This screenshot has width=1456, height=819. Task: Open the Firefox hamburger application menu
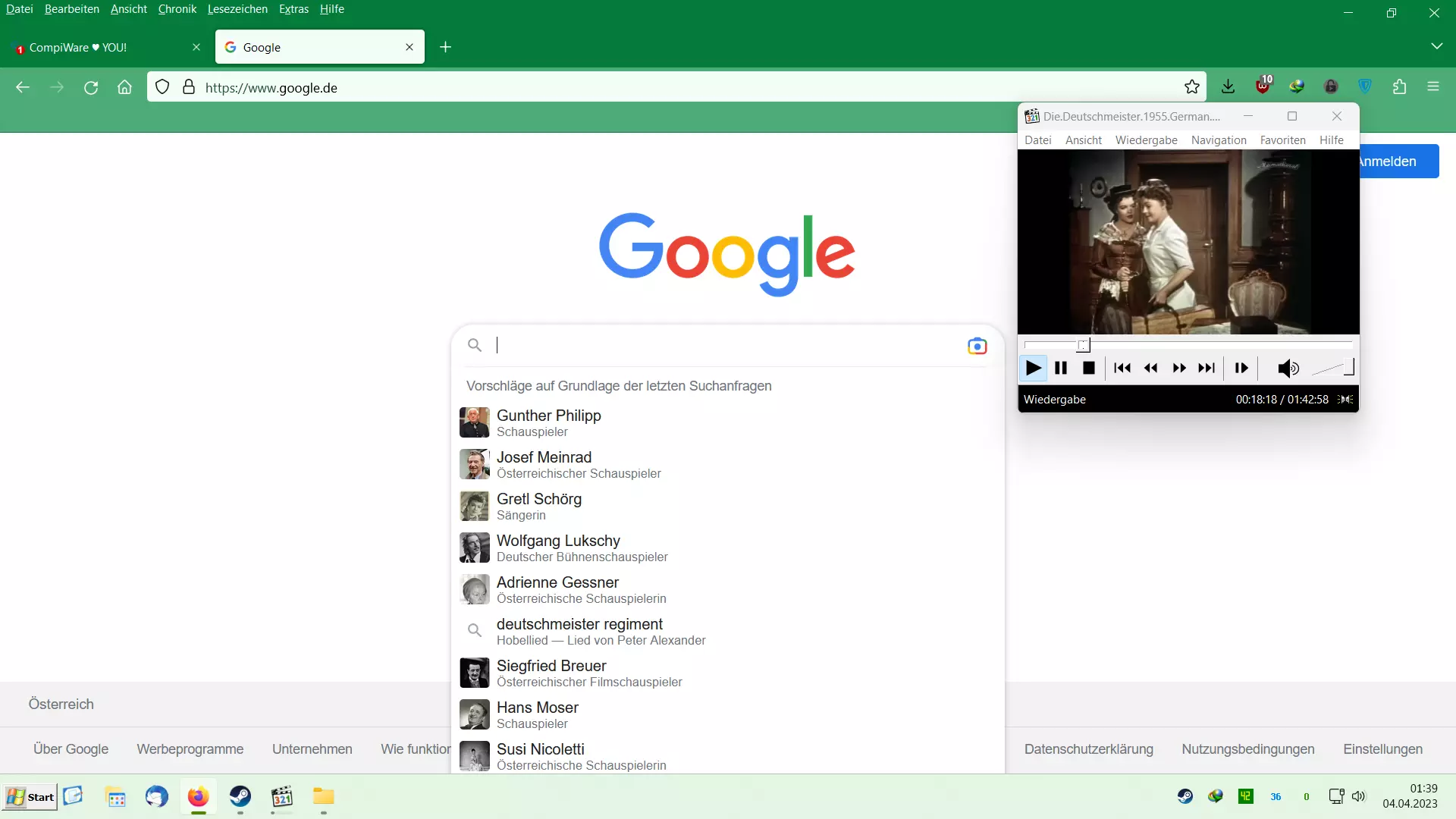click(x=1433, y=87)
